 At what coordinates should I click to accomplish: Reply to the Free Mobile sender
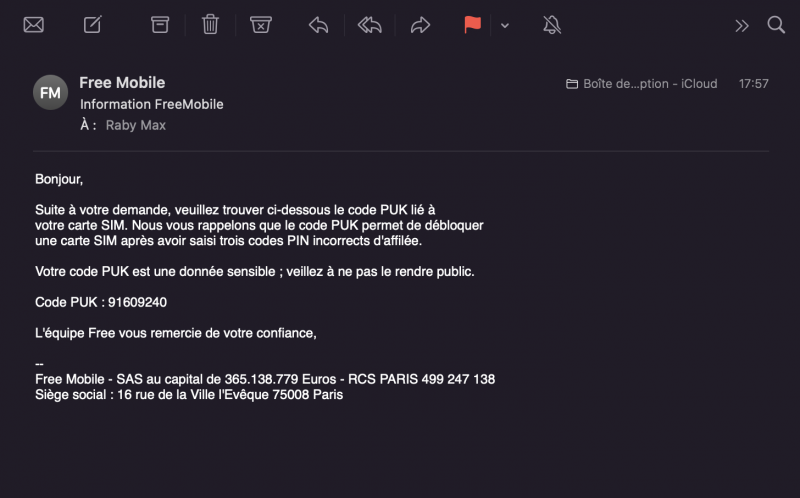pos(318,25)
